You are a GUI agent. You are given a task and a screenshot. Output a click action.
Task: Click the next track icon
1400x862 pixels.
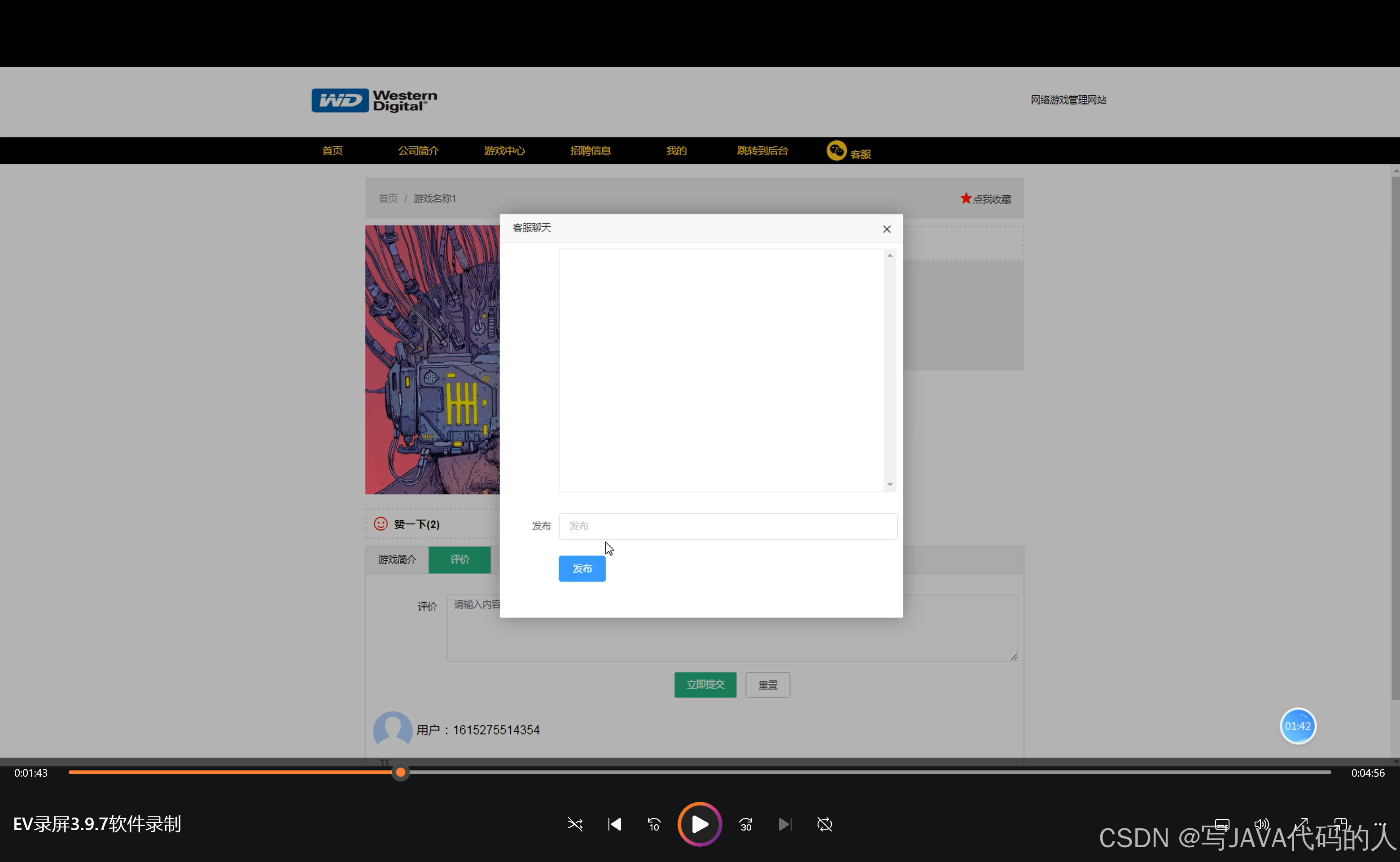coord(785,824)
